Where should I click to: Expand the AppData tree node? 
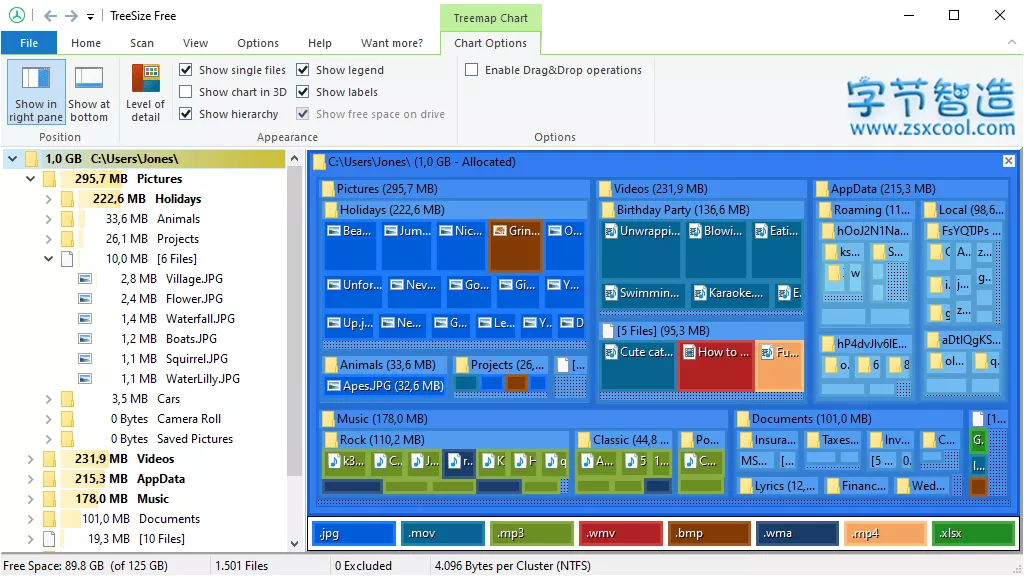(x=31, y=479)
